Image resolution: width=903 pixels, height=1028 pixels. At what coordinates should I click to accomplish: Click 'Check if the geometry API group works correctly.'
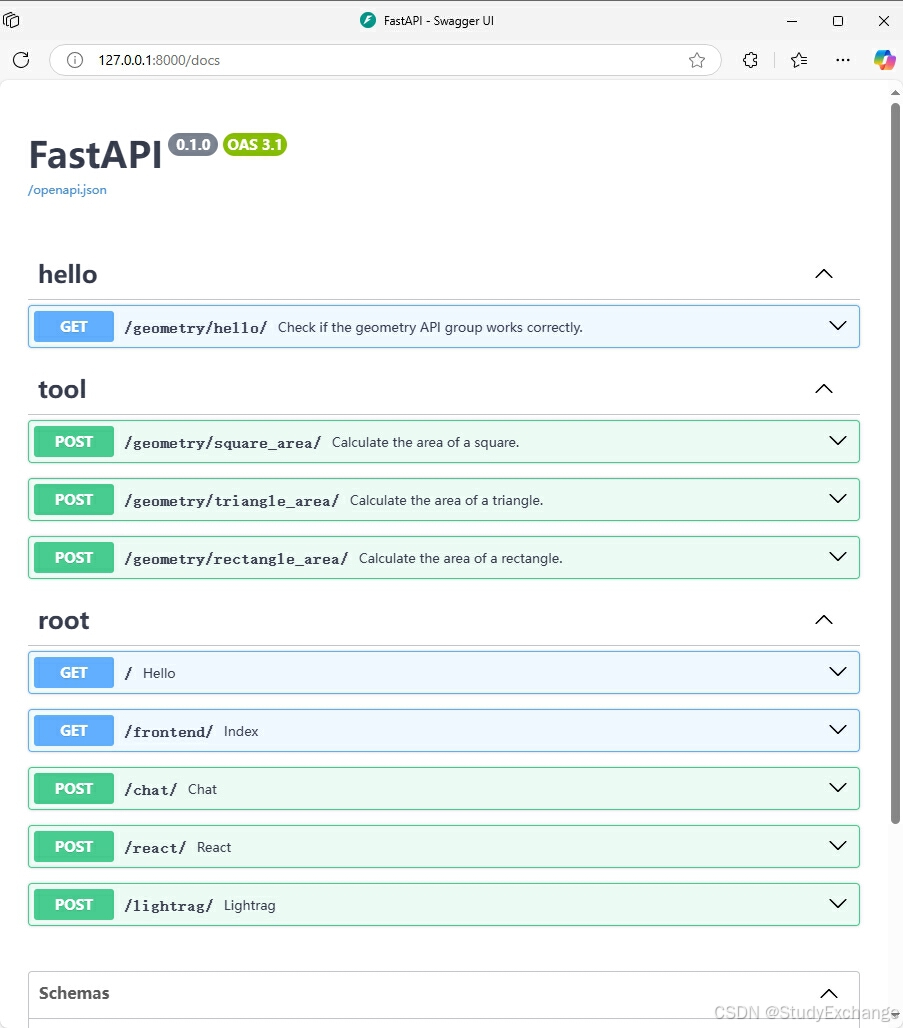[x=430, y=327]
